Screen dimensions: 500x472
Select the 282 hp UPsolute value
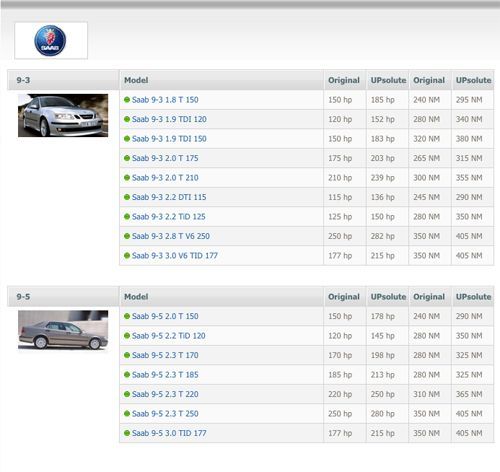(x=383, y=236)
